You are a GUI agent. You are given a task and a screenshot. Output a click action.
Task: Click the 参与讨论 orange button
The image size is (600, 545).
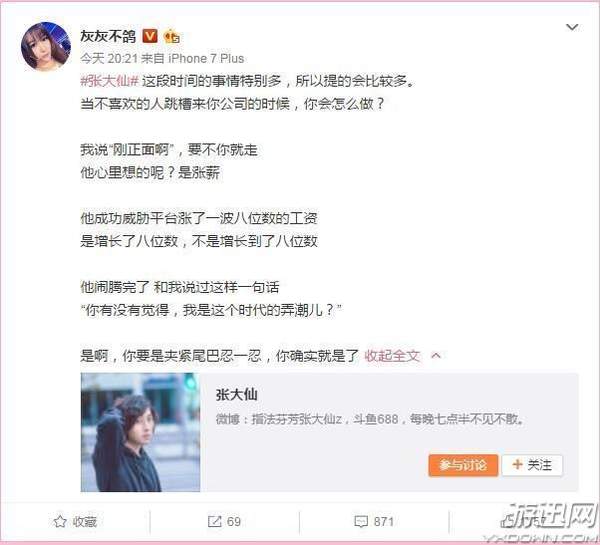[x=463, y=465]
